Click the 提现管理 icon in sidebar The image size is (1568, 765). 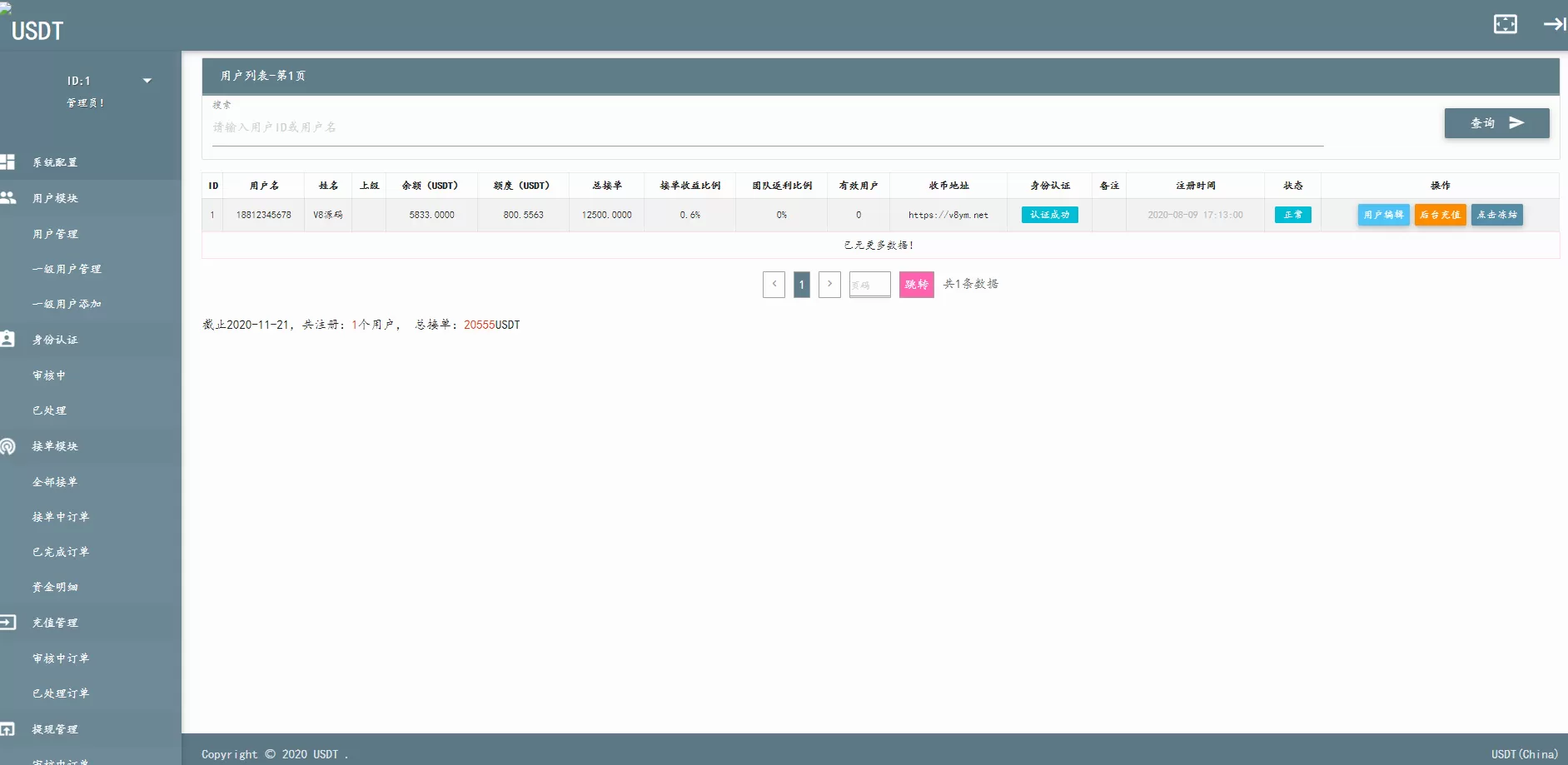(8, 729)
